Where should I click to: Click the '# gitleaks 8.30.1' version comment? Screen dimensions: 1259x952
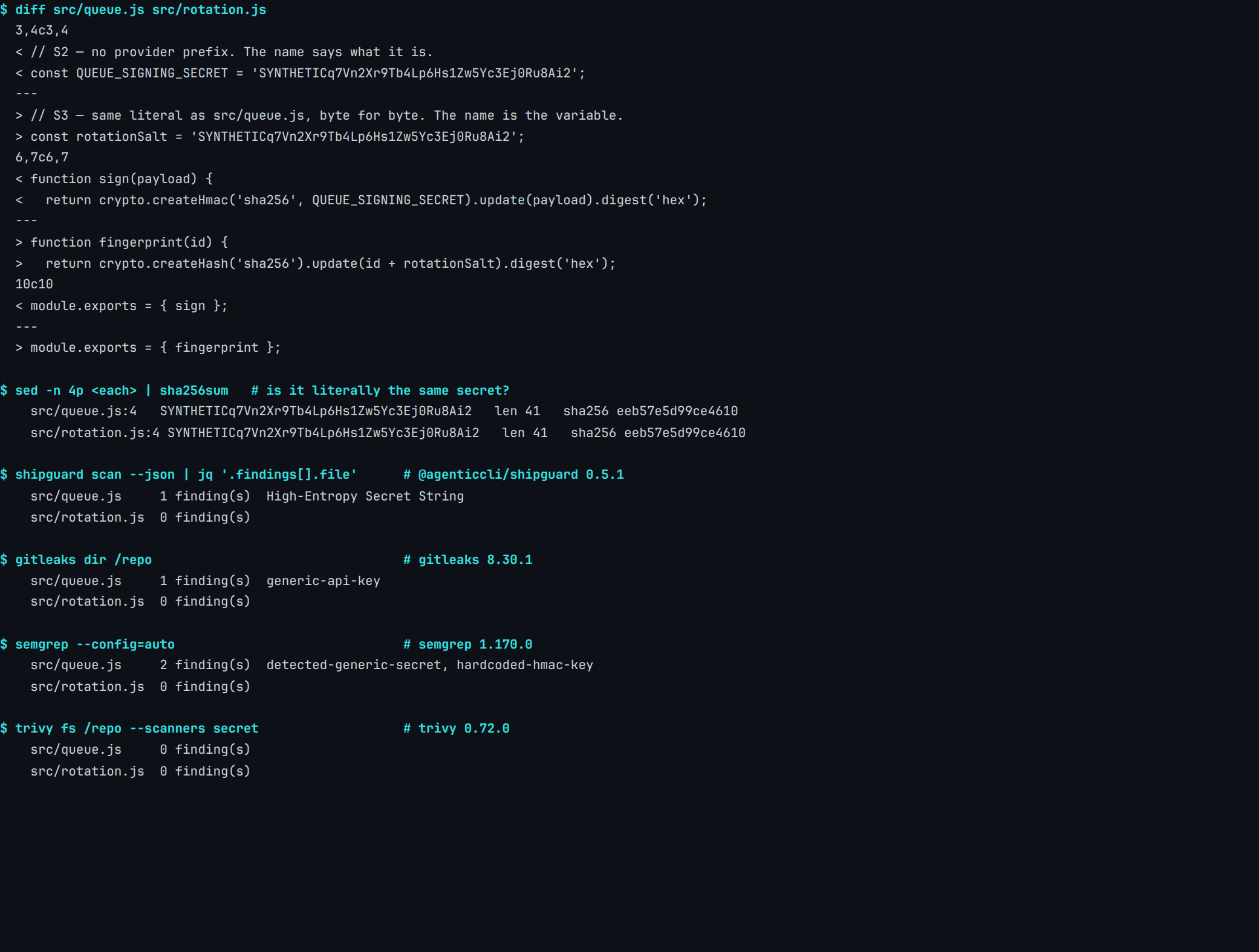pyautogui.click(x=468, y=560)
